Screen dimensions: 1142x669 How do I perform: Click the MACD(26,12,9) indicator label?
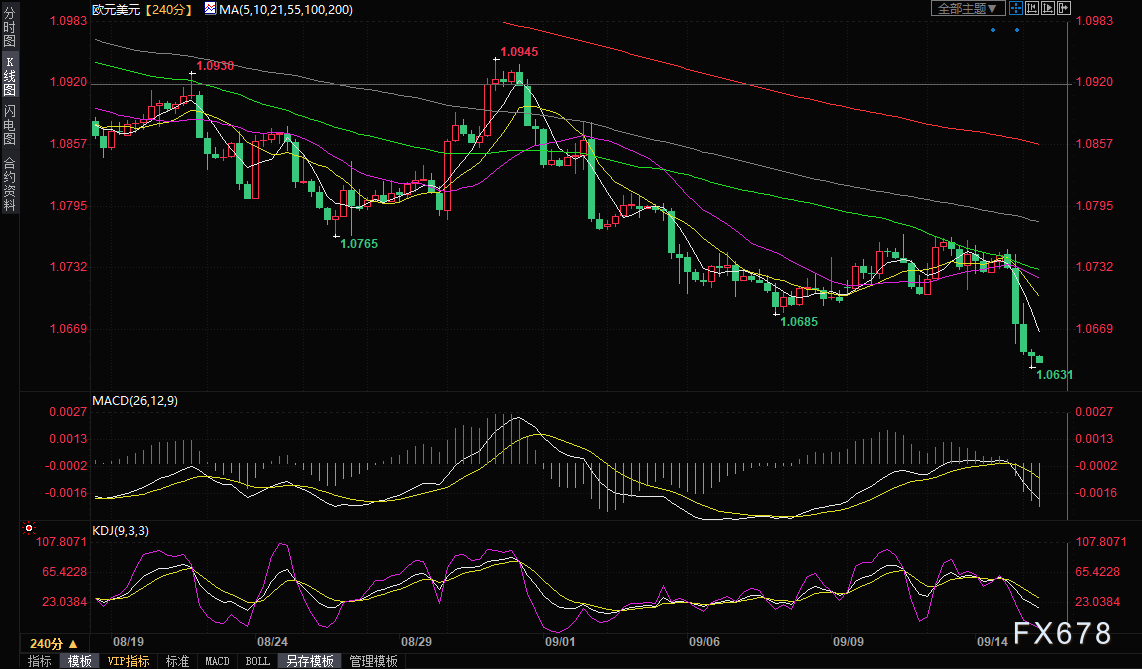point(135,401)
